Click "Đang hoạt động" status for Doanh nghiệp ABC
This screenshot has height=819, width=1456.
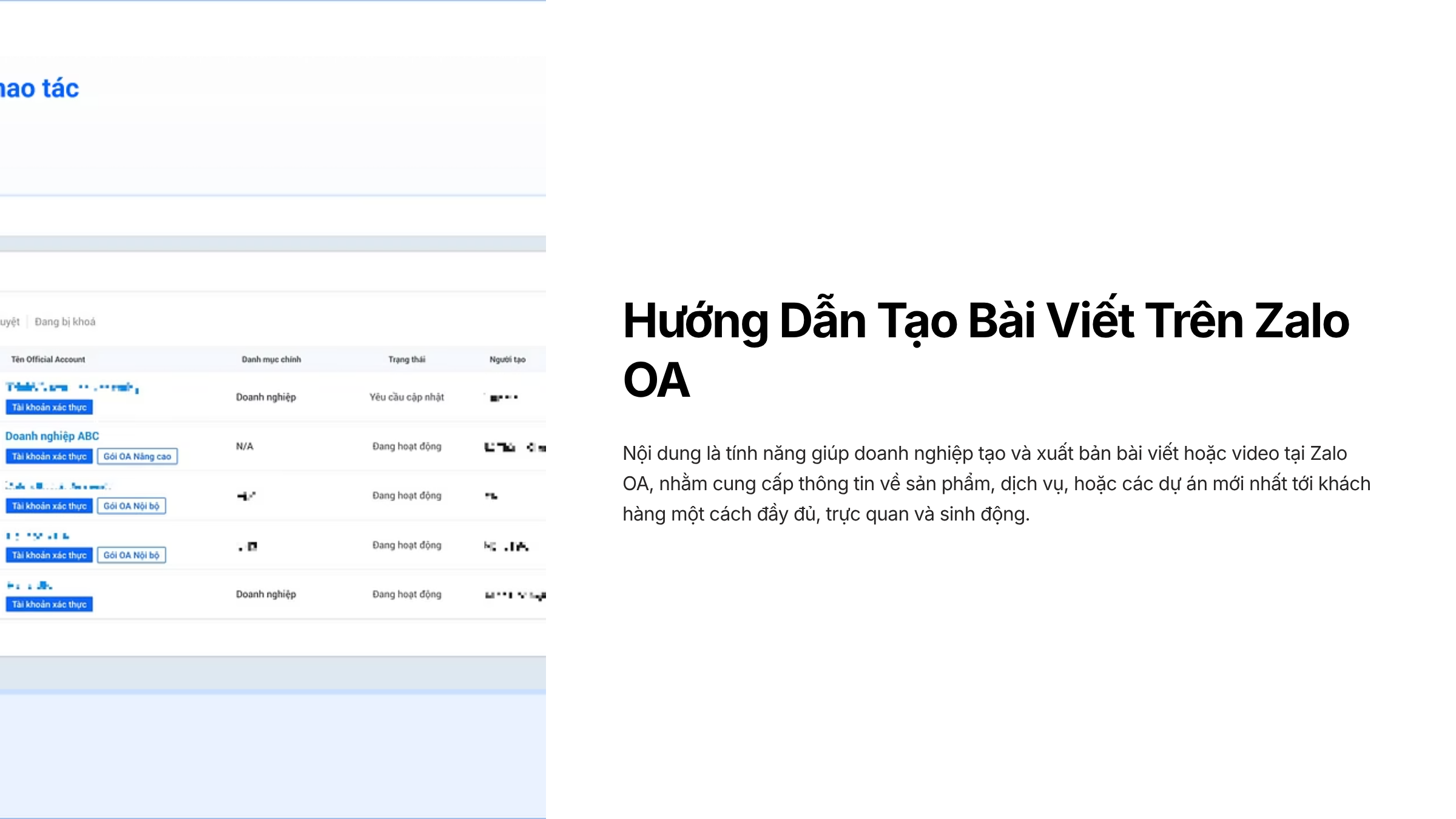click(x=408, y=446)
